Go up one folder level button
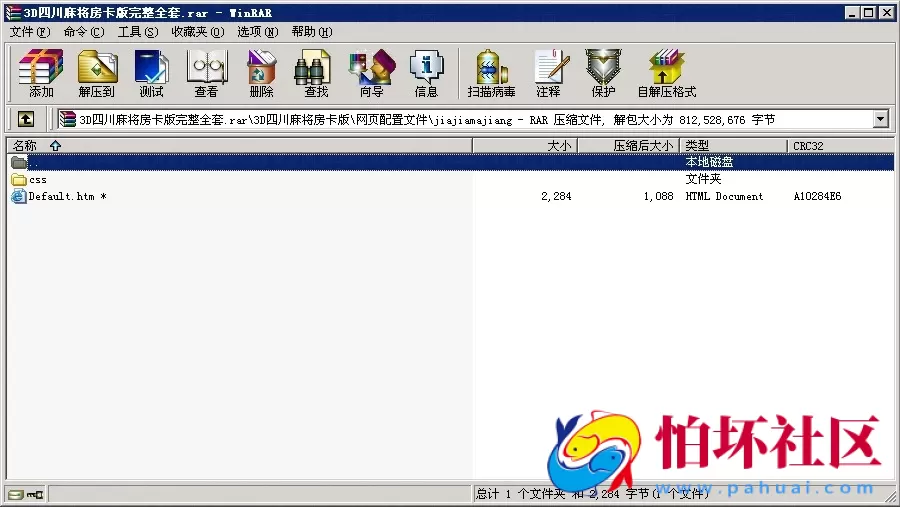This screenshot has height=507, width=900. (26, 119)
